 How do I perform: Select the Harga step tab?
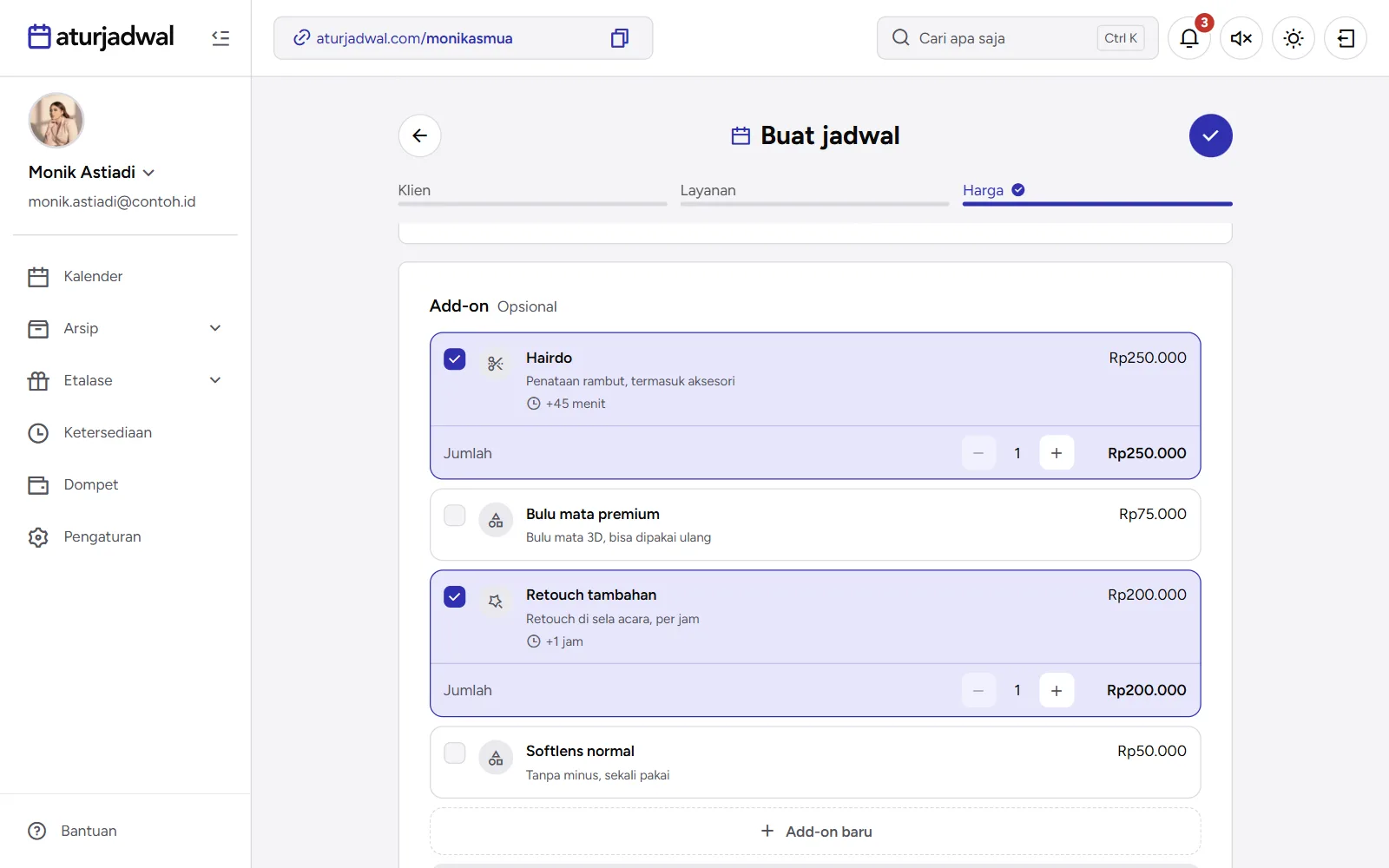(x=1097, y=193)
